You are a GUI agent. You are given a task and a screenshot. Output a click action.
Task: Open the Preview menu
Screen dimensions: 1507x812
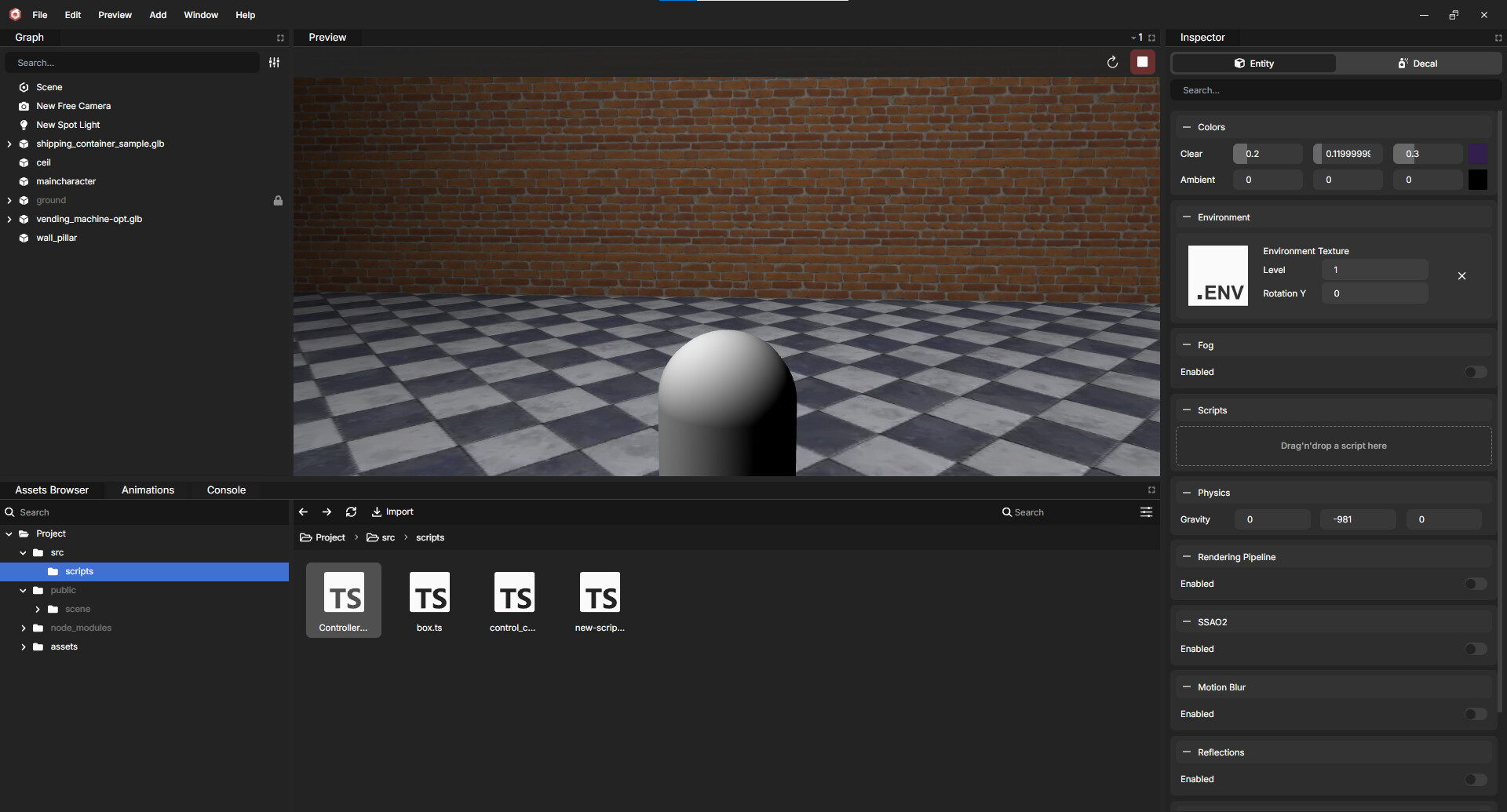[x=115, y=15]
